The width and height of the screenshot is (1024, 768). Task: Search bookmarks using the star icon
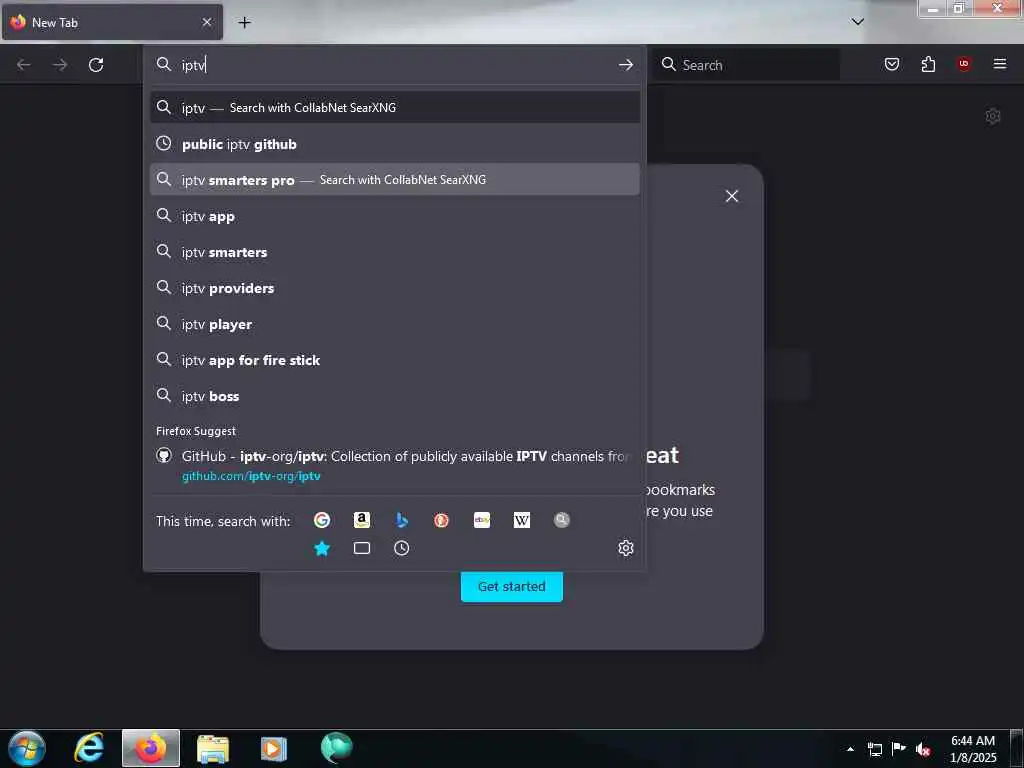322,548
